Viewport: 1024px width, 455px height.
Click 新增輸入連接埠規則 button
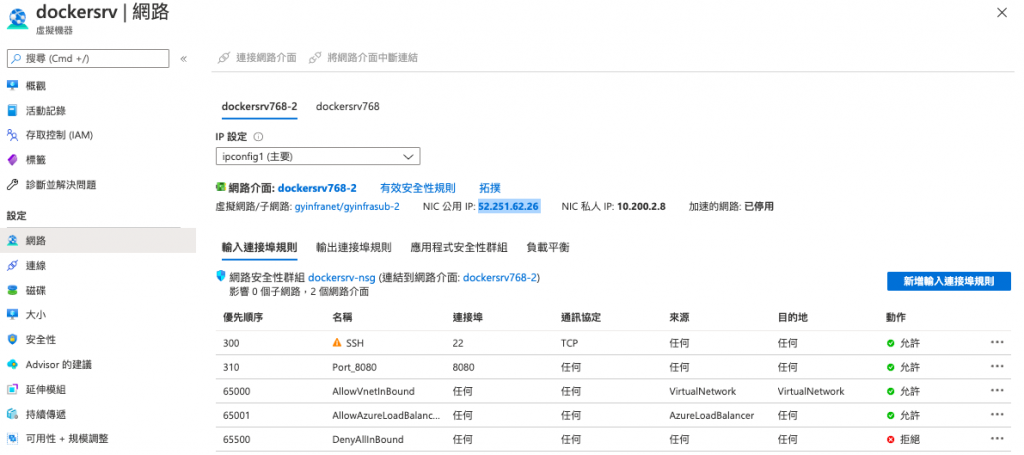949,281
